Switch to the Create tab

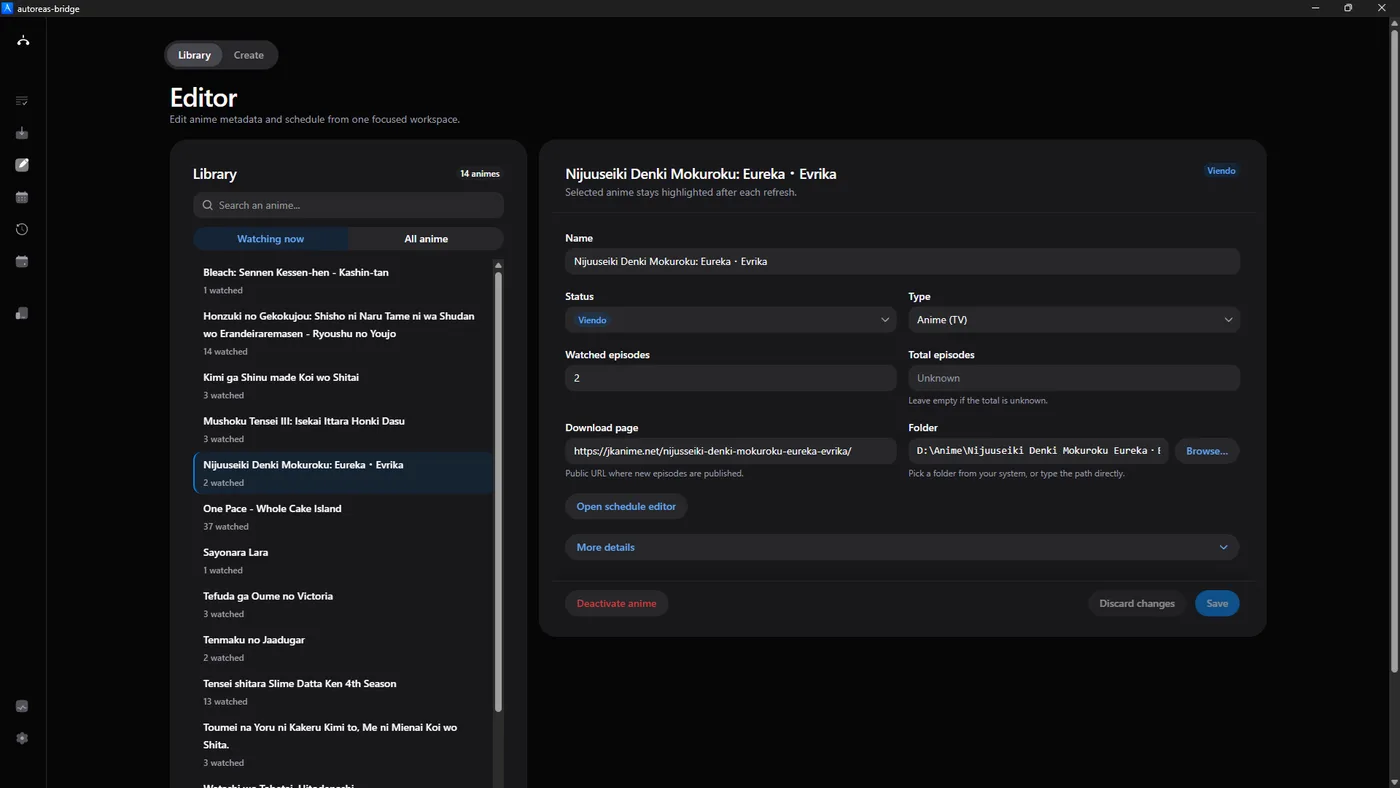tap(249, 55)
